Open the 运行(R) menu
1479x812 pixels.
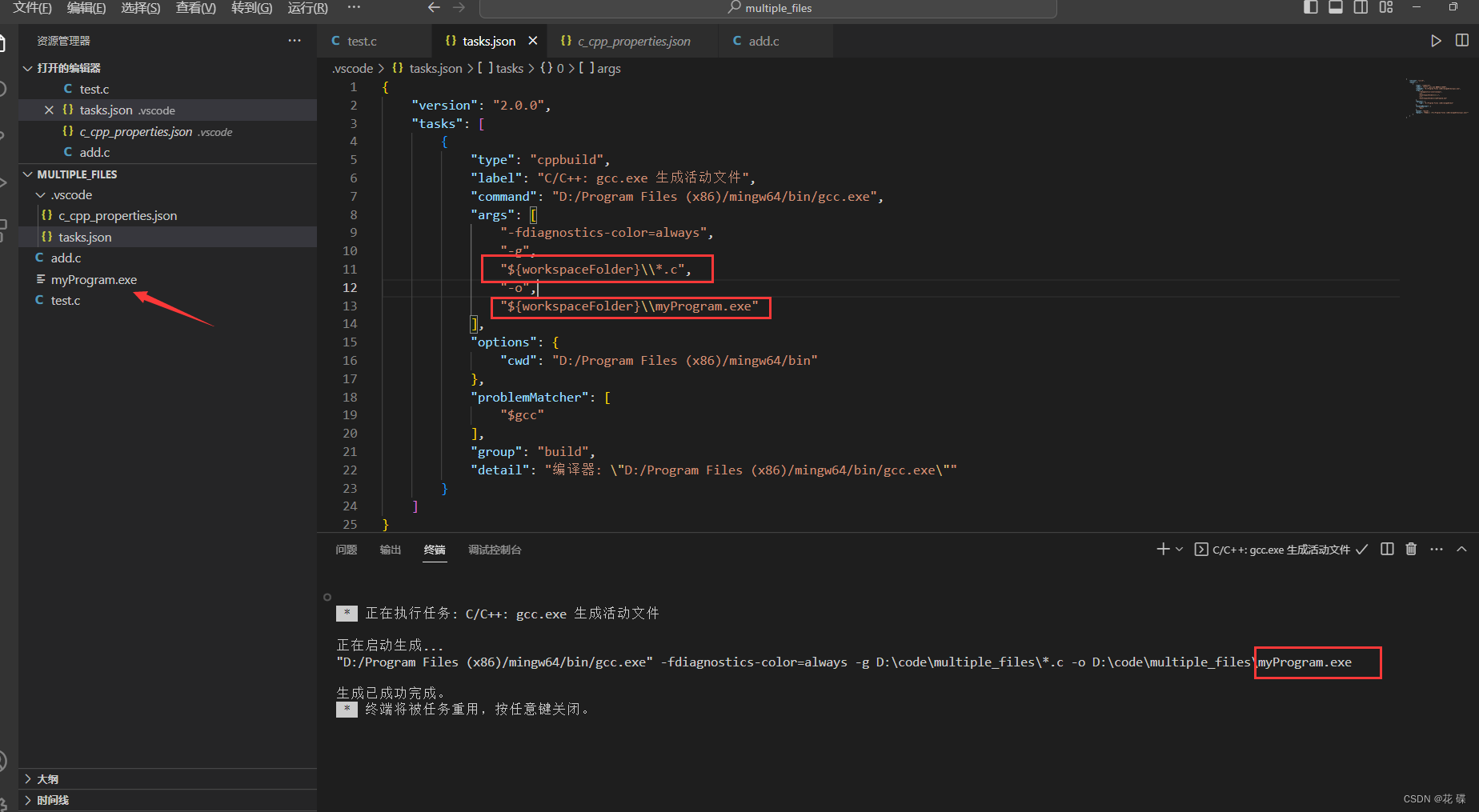click(x=308, y=7)
